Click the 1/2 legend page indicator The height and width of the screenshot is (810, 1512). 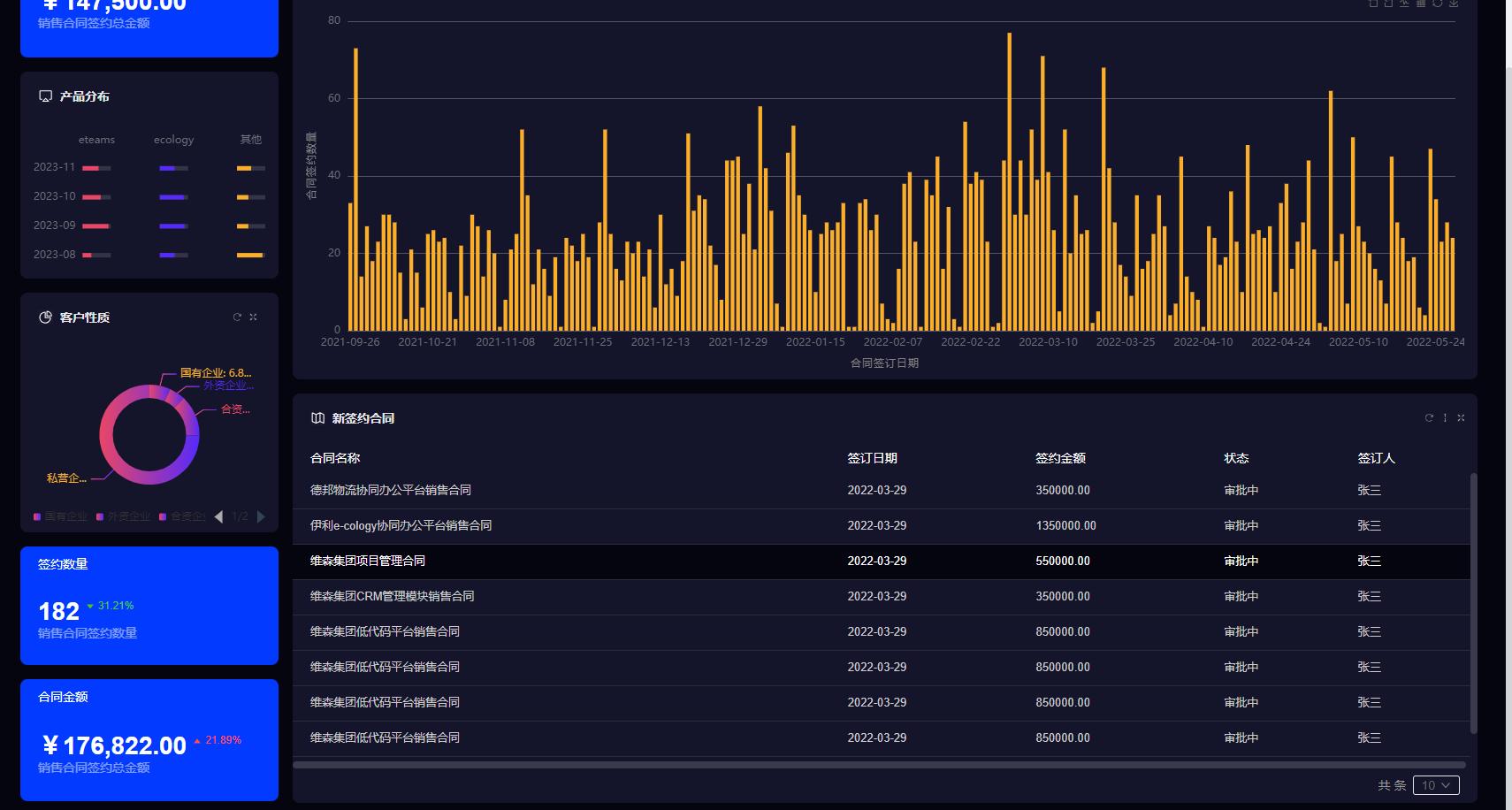click(240, 516)
